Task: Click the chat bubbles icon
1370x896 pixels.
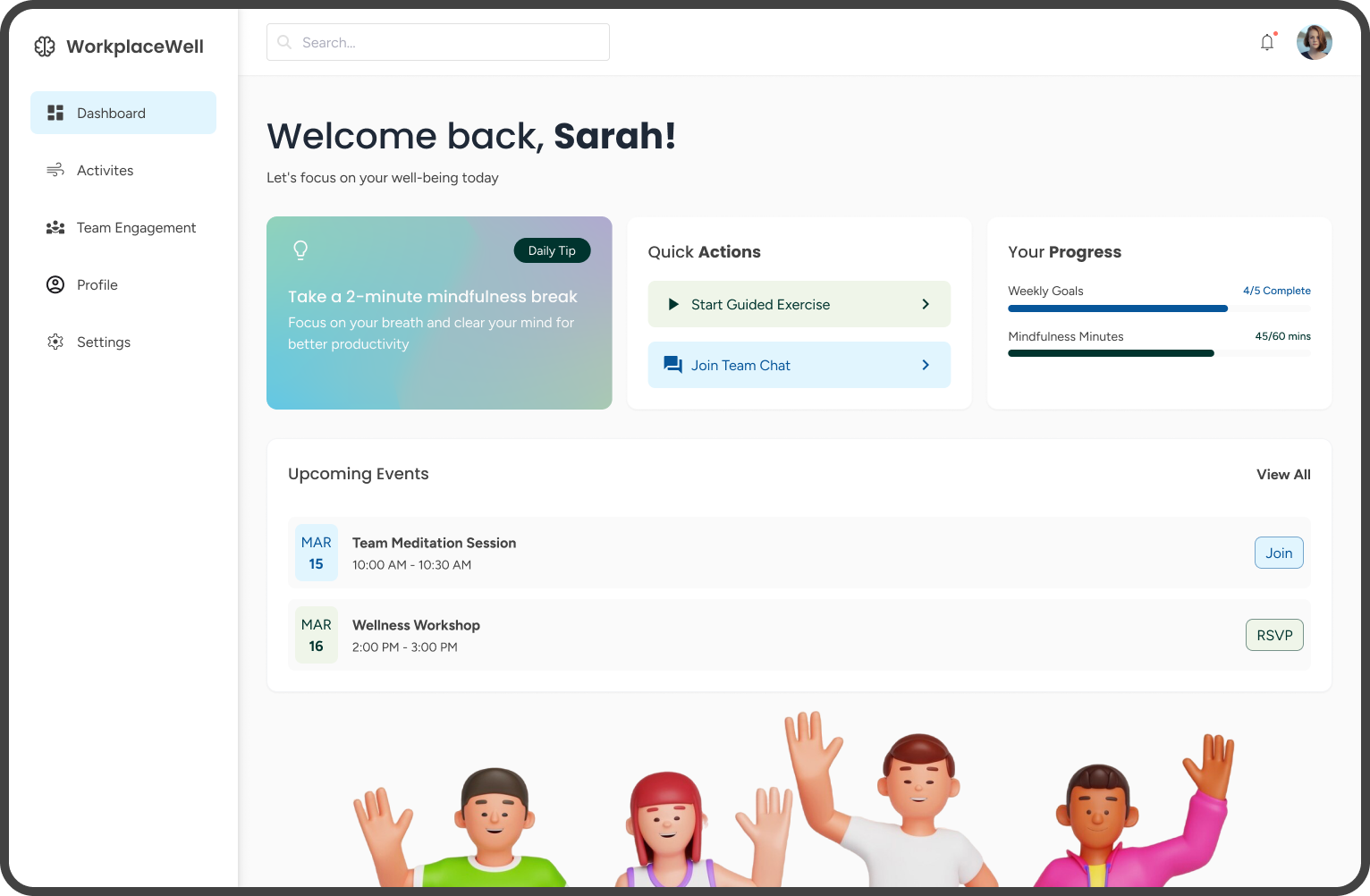Action: click(x=672, y=365)
